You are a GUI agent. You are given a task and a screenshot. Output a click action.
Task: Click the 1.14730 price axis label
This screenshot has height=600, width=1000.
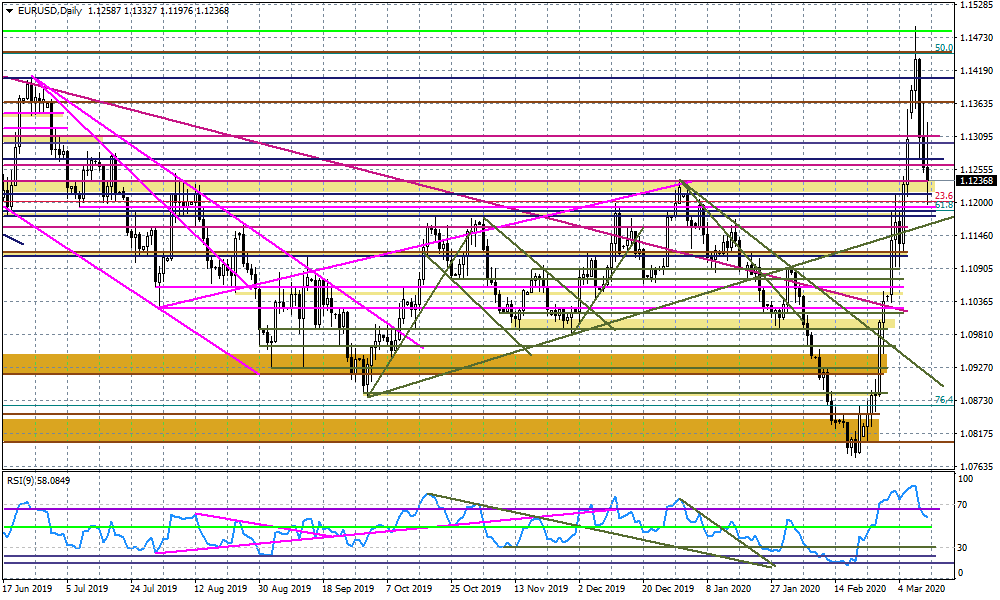point(976,38)
